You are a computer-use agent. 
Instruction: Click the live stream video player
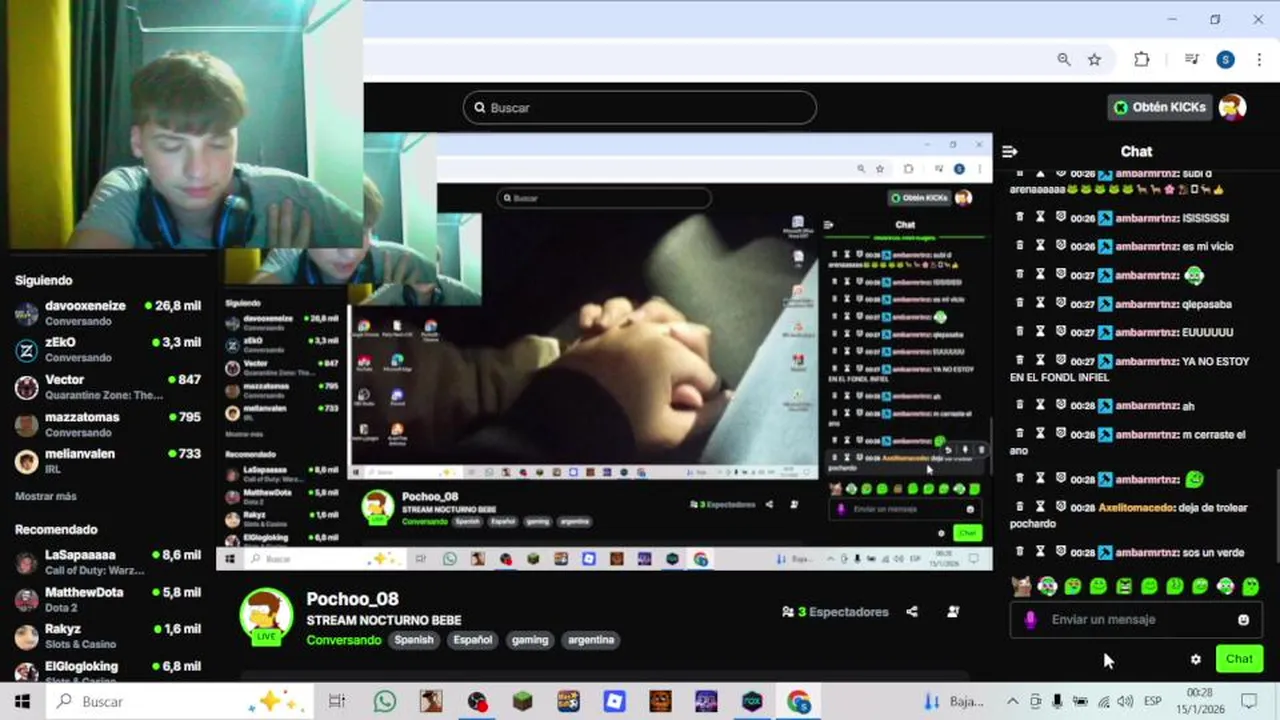point(604,350)
